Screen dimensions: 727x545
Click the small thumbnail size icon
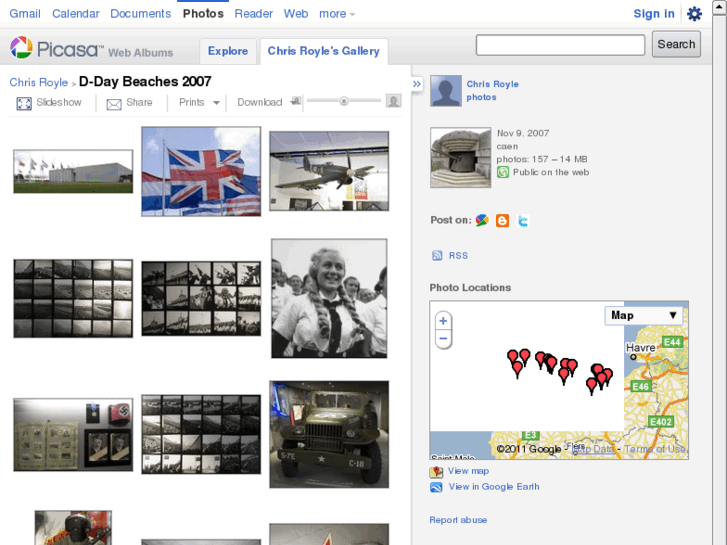(295, 101)
